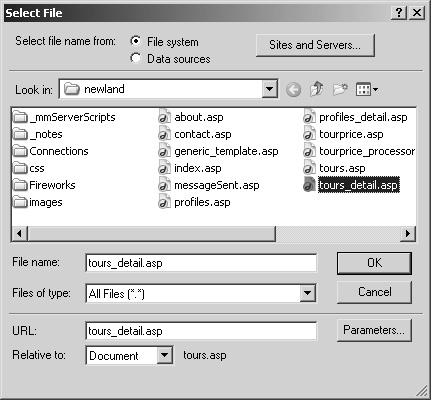
Task: Open the Relative to Document dropdown
Action: [x=164, y=355]
